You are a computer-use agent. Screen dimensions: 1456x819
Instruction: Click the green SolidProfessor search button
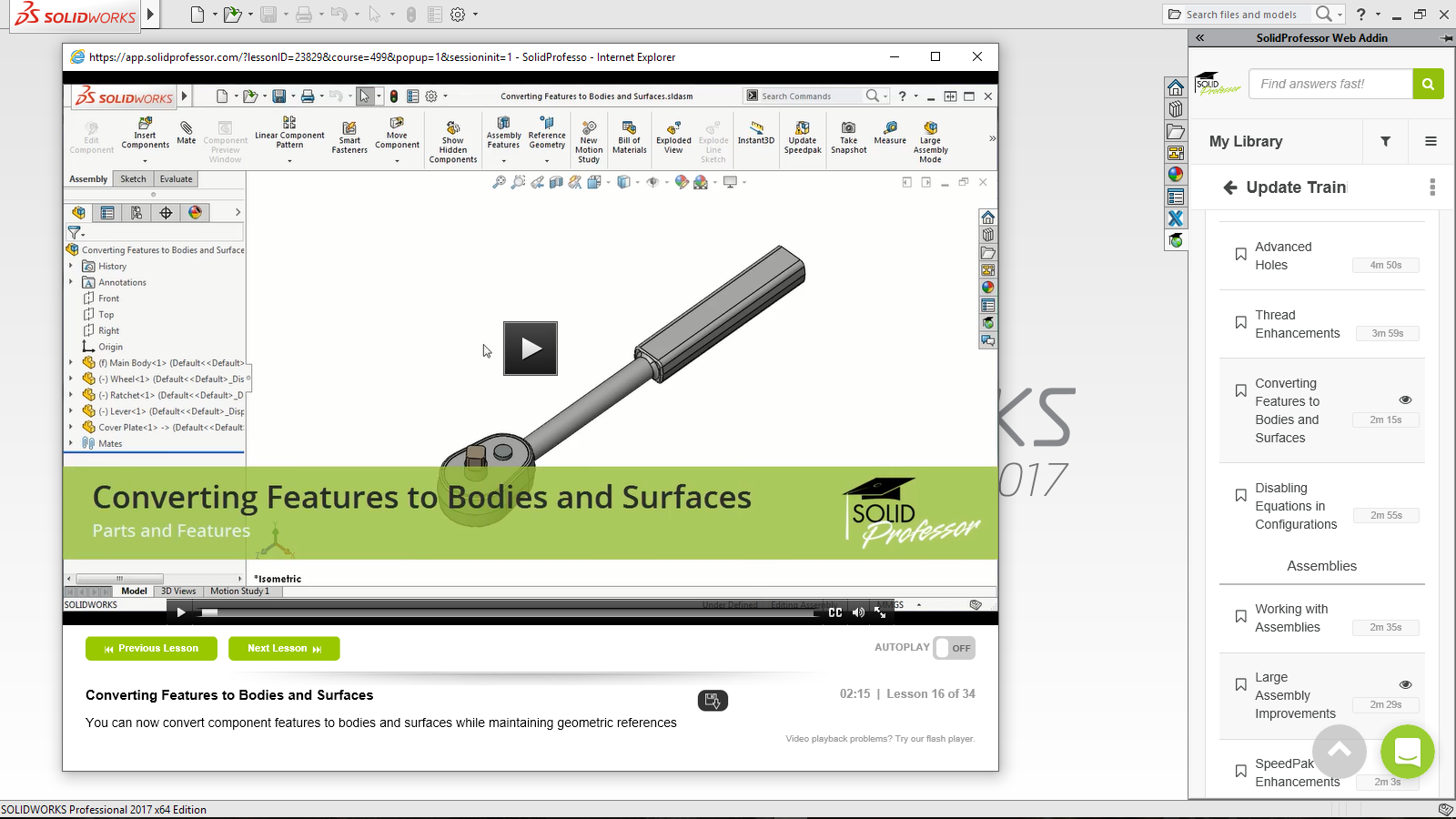click(1428, 84)
